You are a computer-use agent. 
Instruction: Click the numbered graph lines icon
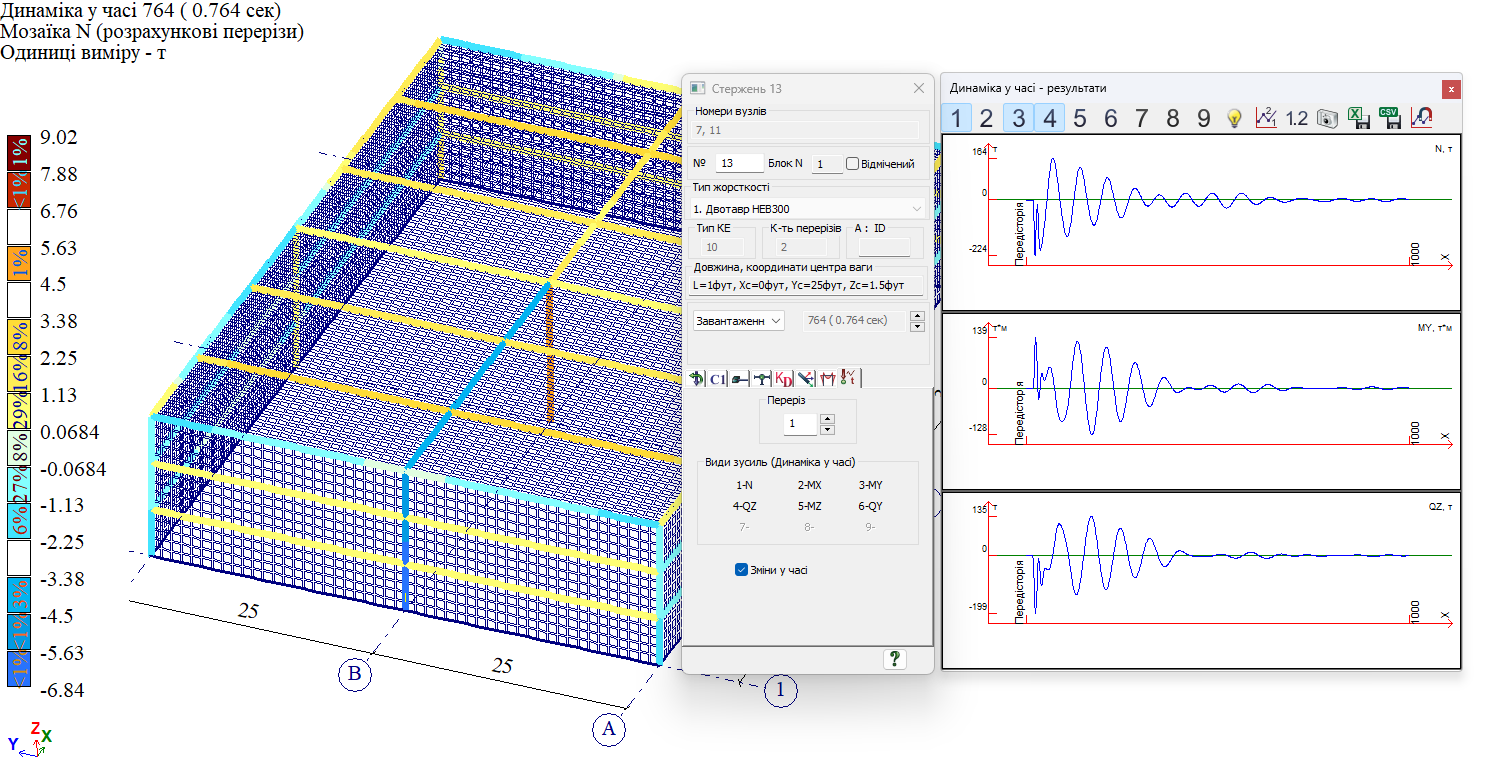pos(1266,118)
